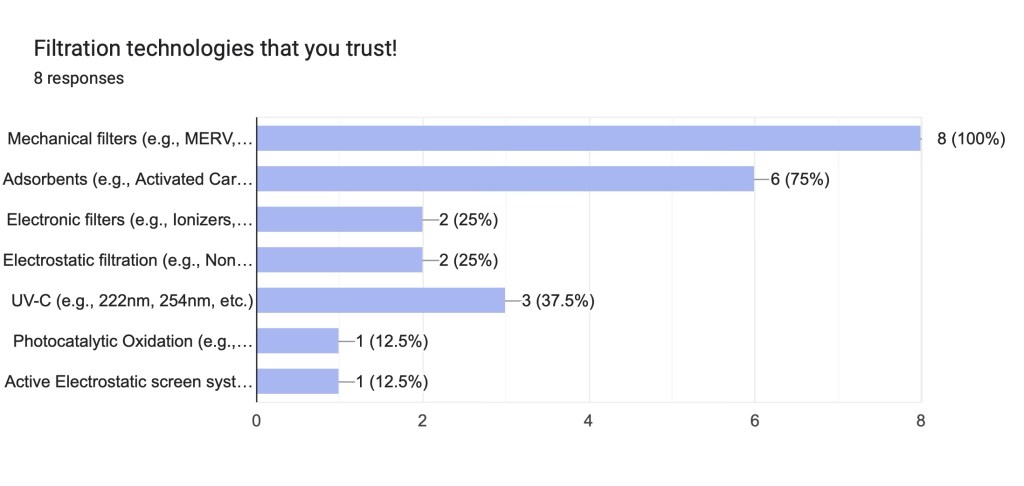1024x486 pixels.
Task: Click the UV-C bar
Action: [381, 300]
